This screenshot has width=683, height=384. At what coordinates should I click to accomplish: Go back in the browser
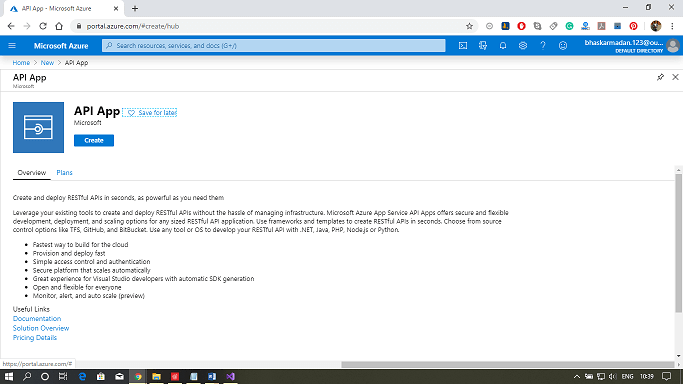pyautogui.click(x=11, y=26)
